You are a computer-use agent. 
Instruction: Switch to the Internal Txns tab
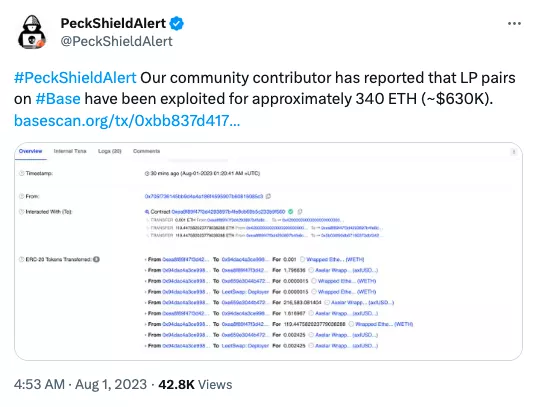point(70,151)
